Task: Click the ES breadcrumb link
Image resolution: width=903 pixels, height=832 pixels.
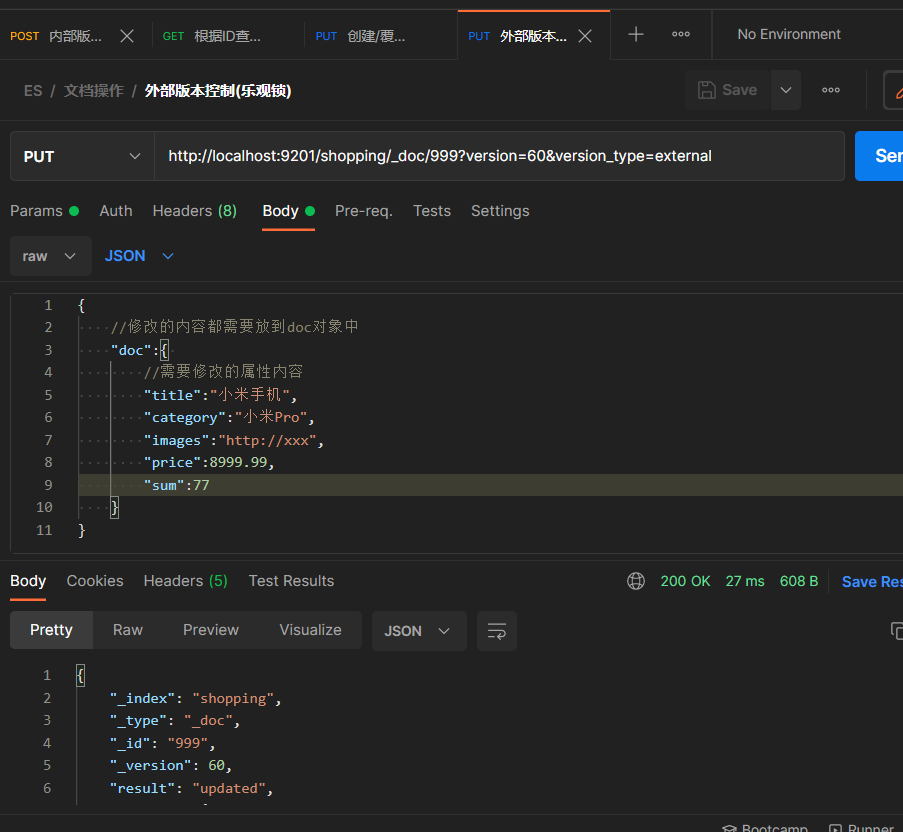Action: tap(33, 91)
